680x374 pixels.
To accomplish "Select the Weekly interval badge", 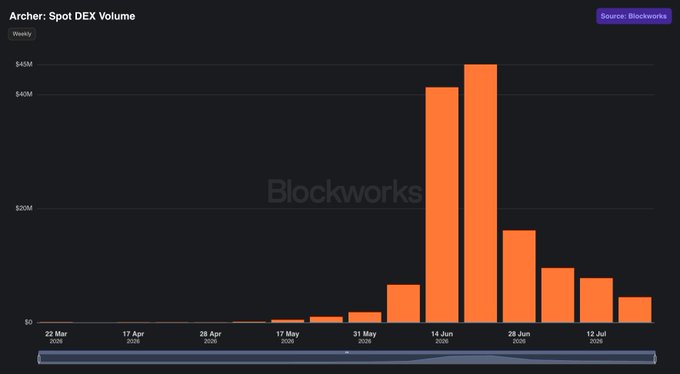I will pos(22,34).
